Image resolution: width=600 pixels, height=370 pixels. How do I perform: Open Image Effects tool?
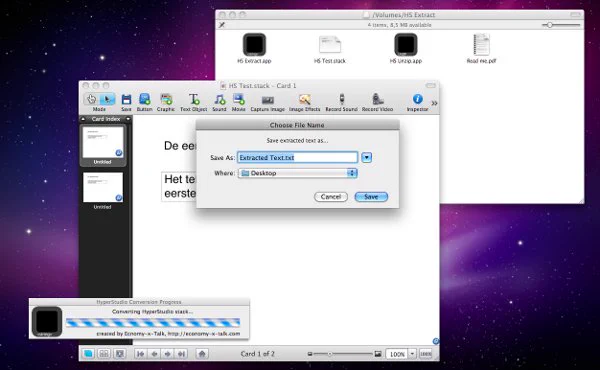tap(305, 100)
